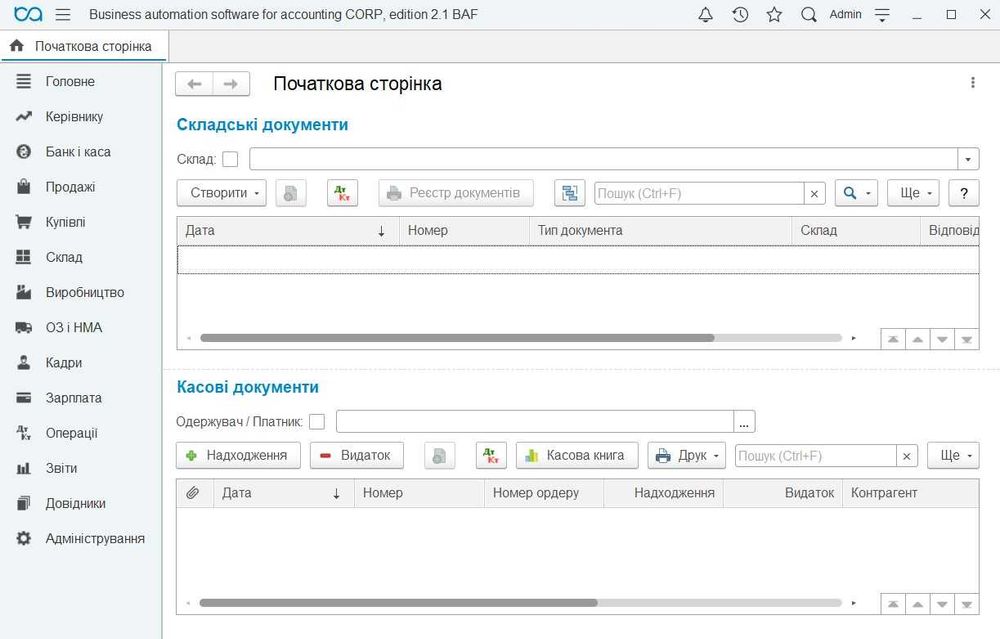Go back with the left arrow

click(195, 84)
